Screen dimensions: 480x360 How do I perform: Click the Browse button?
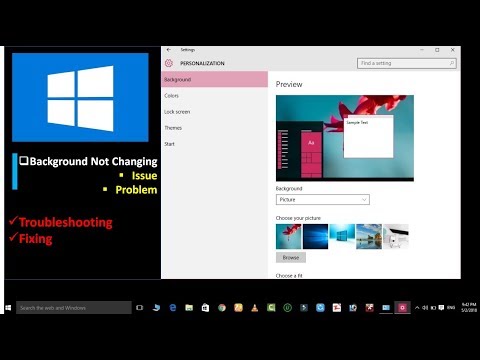click(291, 258)
